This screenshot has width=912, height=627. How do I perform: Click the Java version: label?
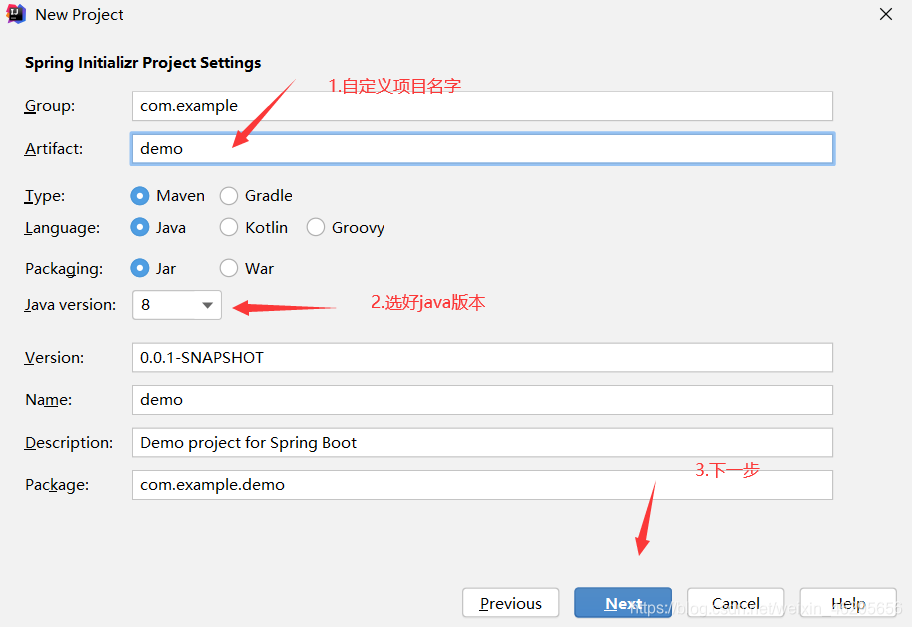pyautogui.click(x=70, y=305)
